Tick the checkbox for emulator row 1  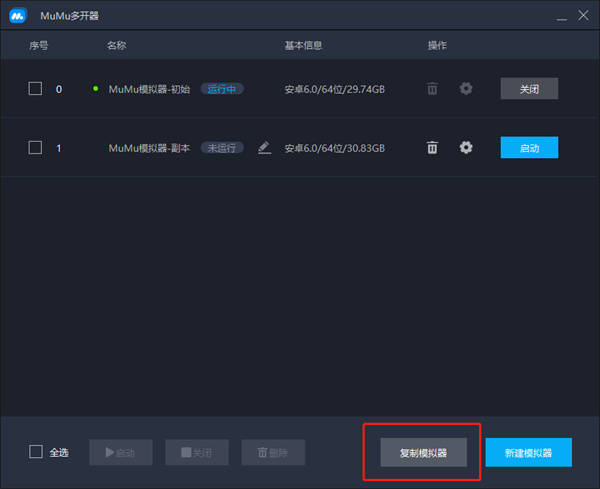35,147
